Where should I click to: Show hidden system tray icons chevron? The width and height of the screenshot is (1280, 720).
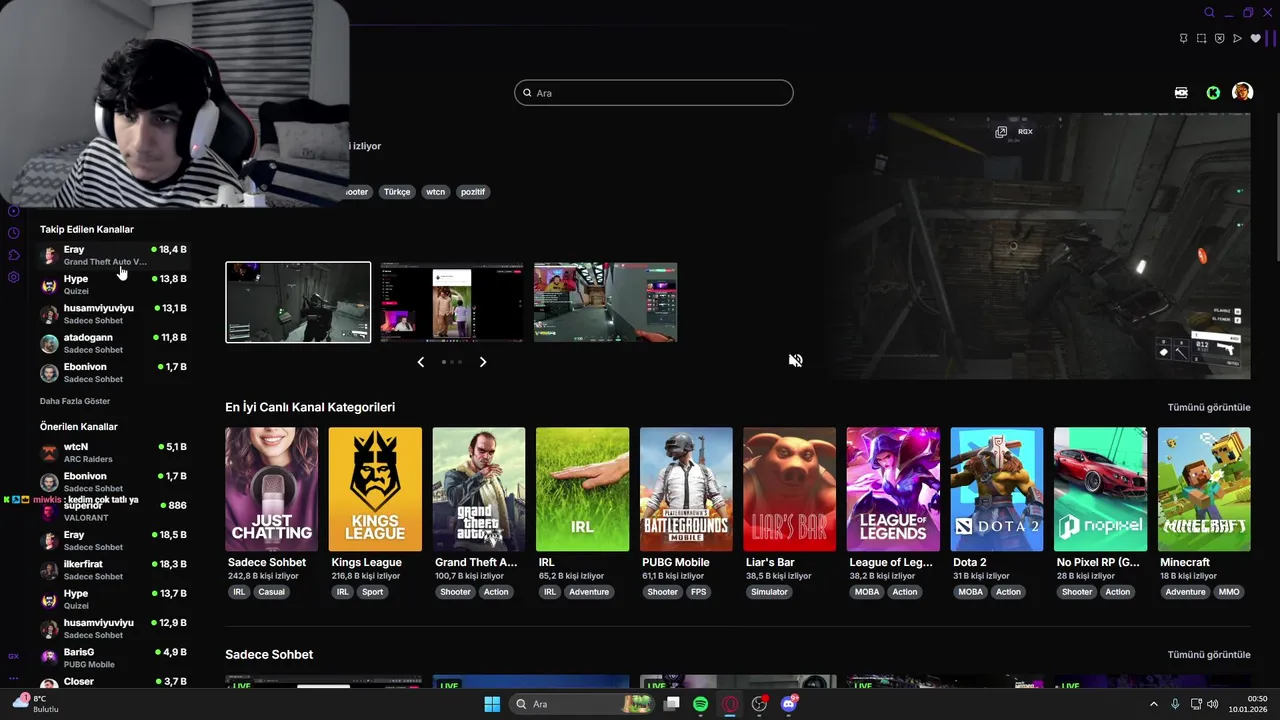(x=1153, y=704)
